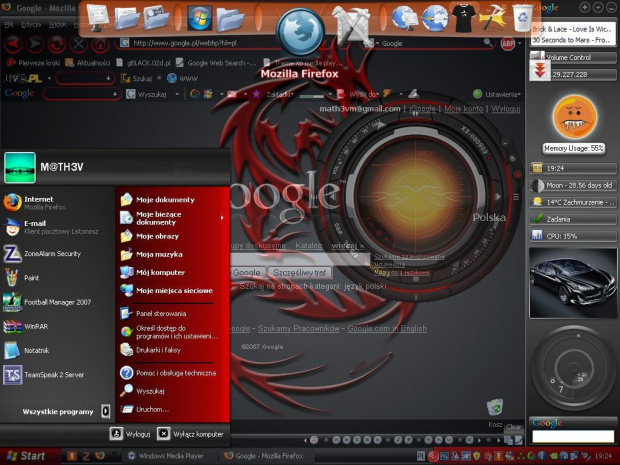The width and height of the screenshot is (620, 465).
Task: Open ZoneAlarm Security in Start menu
Action: click(x=52, y=254)
